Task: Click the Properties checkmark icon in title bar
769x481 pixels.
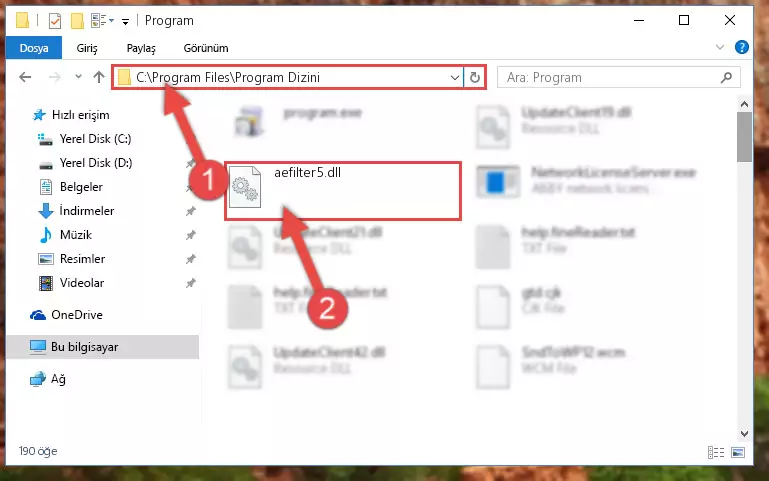Action: 55,21
